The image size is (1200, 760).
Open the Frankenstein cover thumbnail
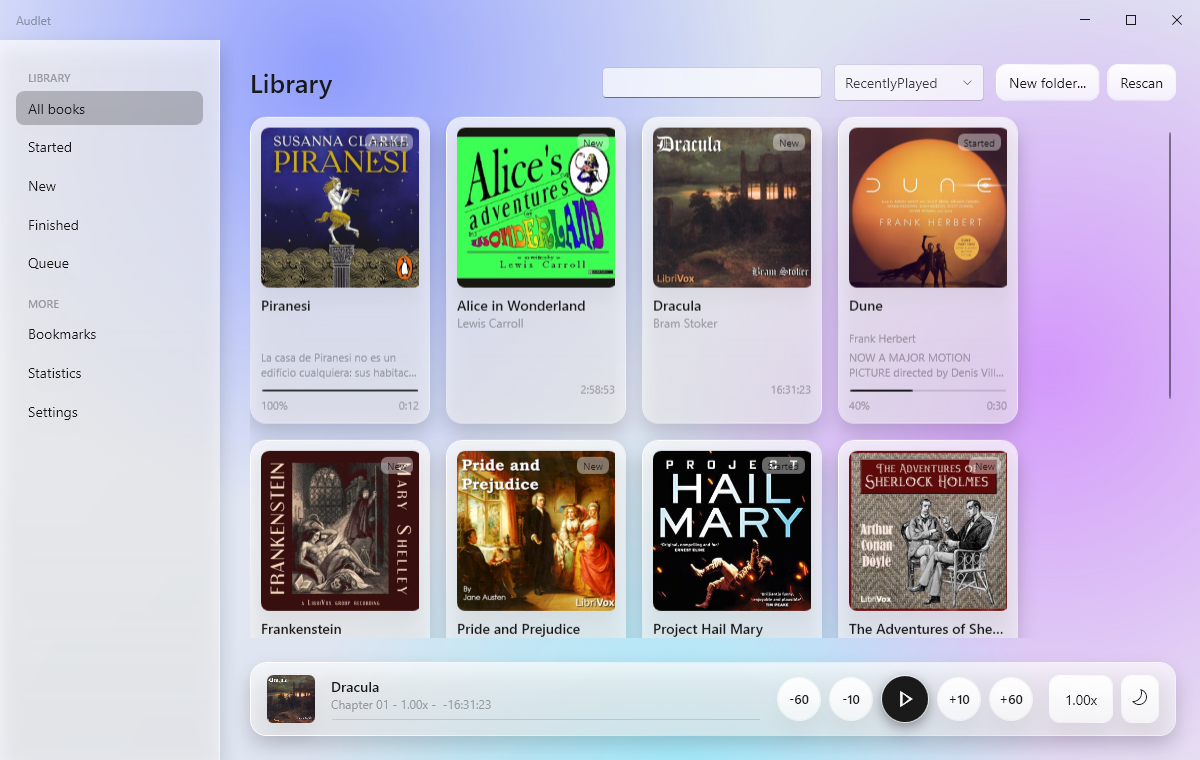coord(340,531)
